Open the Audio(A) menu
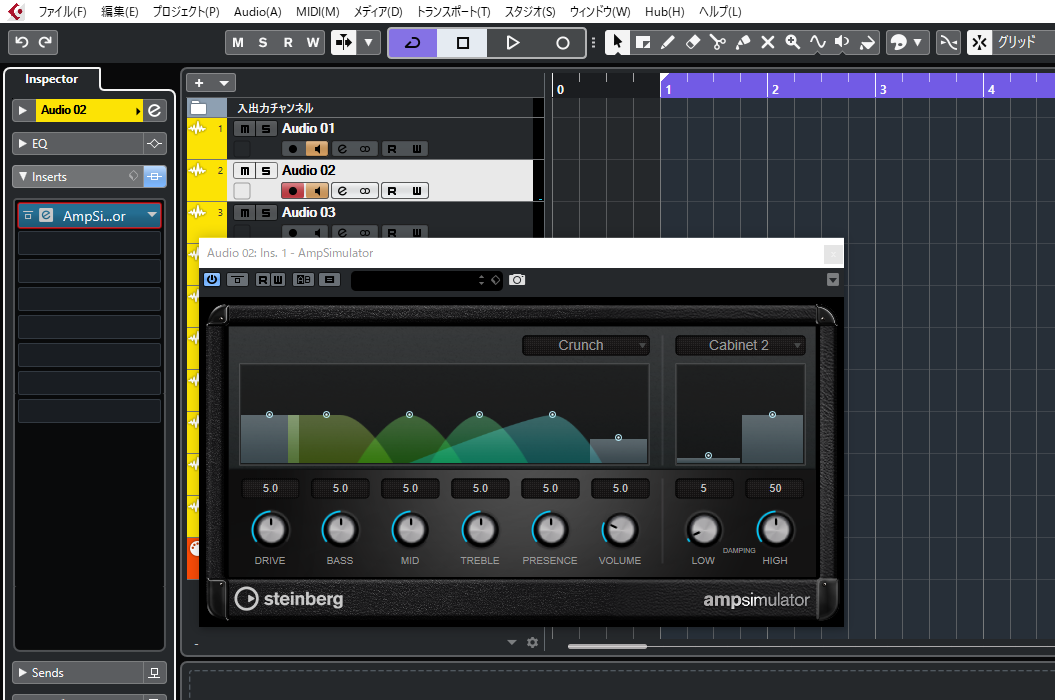 click(x=258, y=11)
